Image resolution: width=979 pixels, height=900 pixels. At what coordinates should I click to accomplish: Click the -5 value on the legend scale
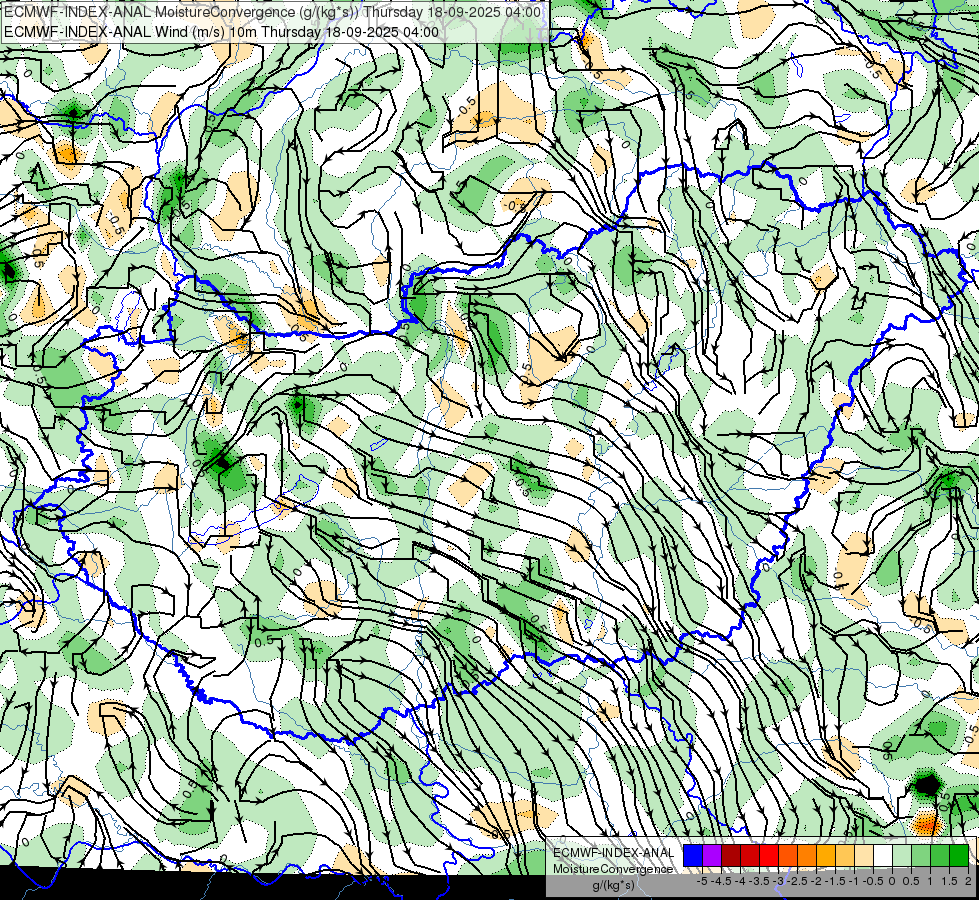[x=702, y=881]
